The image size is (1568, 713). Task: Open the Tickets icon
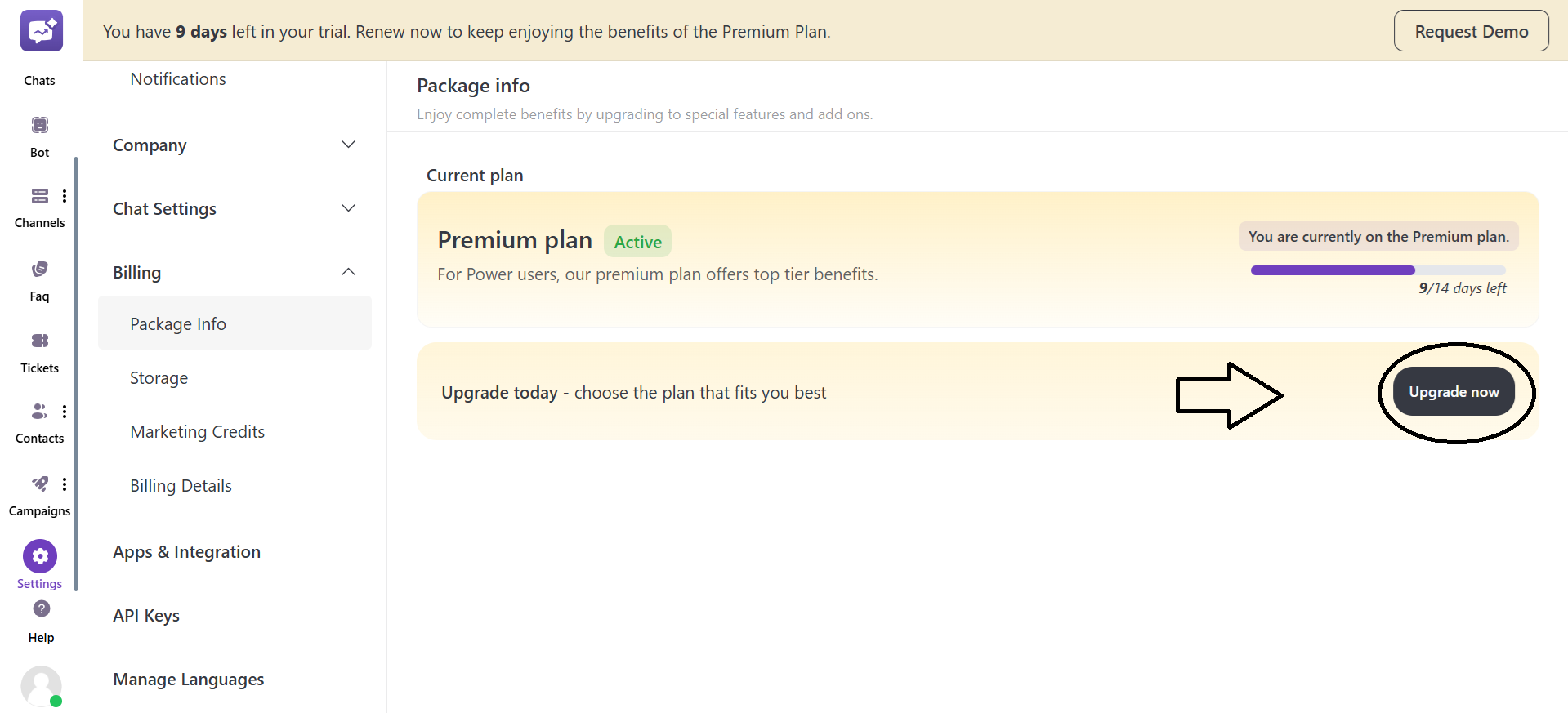tap(39, 341)
